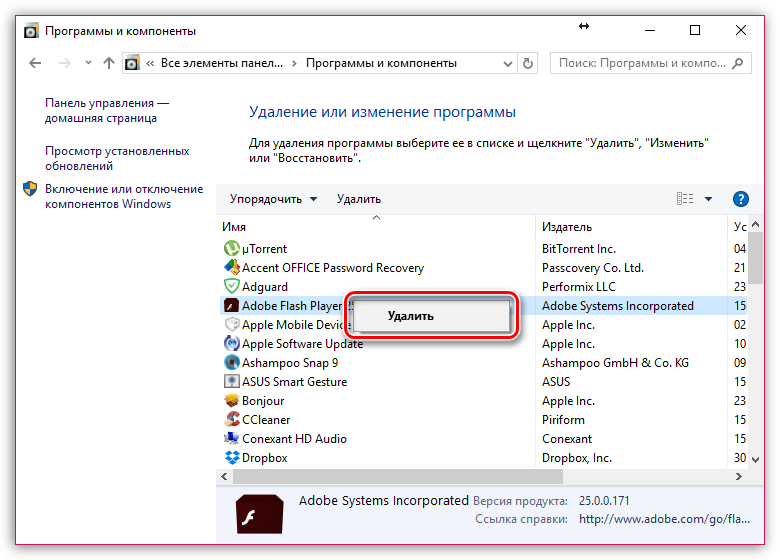The width and height of the screenshot is (780, 560).
Task: Sort list by the Издатель column header
Action: click(x=567, y=227)
